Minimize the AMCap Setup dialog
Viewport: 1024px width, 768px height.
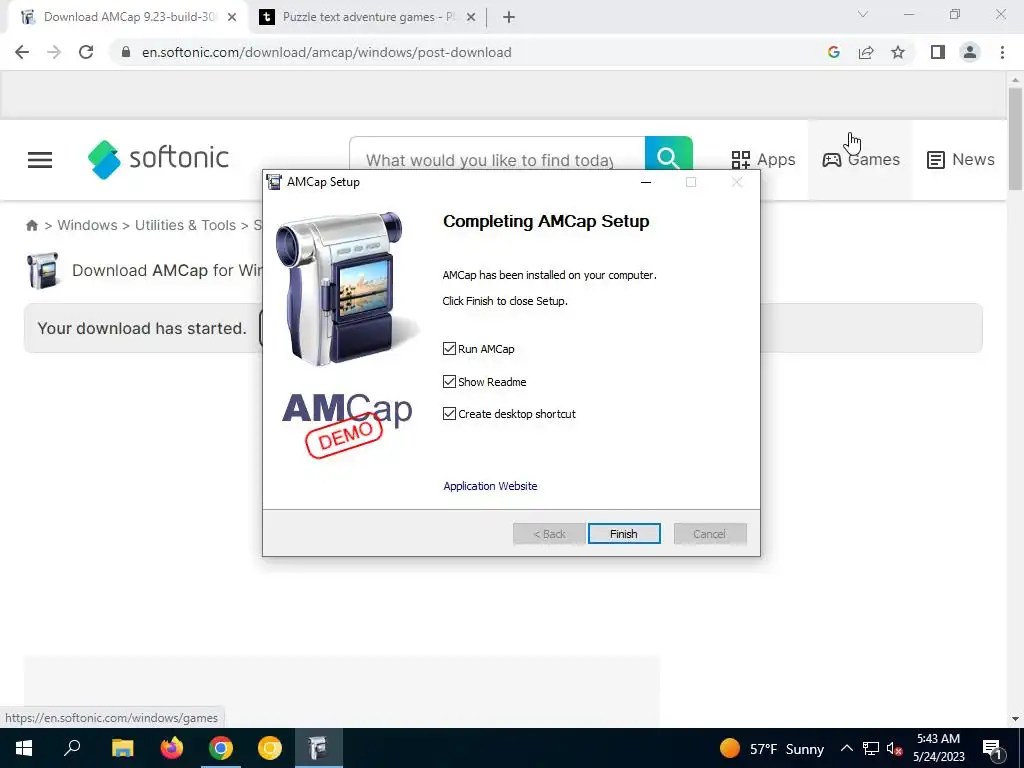[x=646, y=182]
